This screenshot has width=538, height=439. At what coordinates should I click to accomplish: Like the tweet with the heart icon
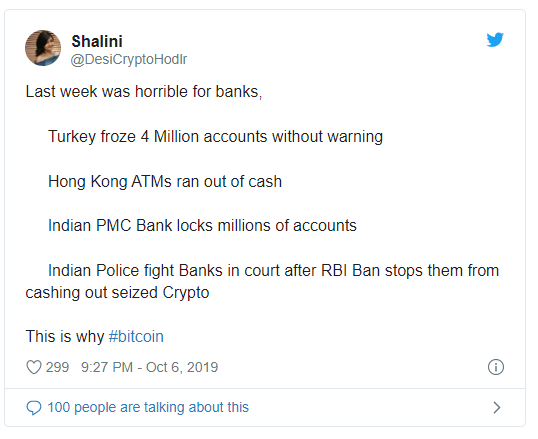coord(34,367)
